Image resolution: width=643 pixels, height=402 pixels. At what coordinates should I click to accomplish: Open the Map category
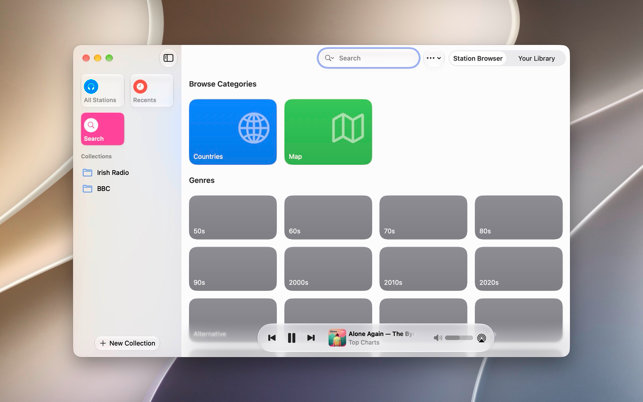[328, 132]
